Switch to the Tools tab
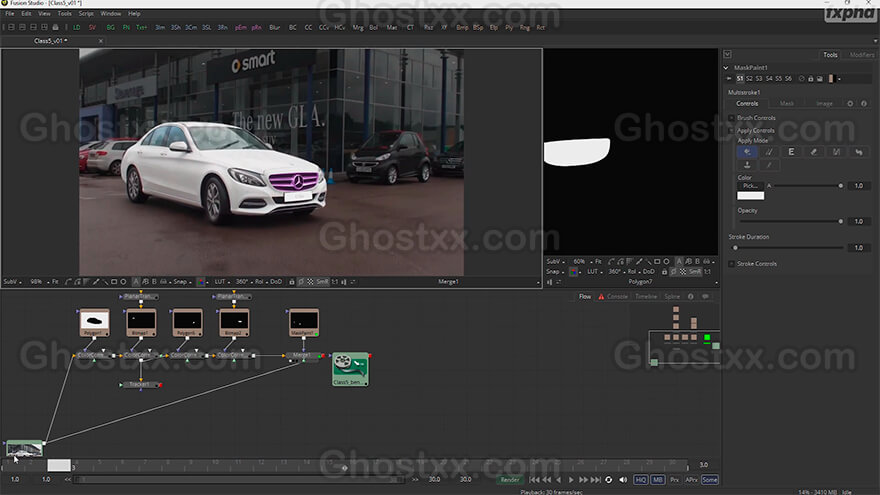 (x=830, y=55)
